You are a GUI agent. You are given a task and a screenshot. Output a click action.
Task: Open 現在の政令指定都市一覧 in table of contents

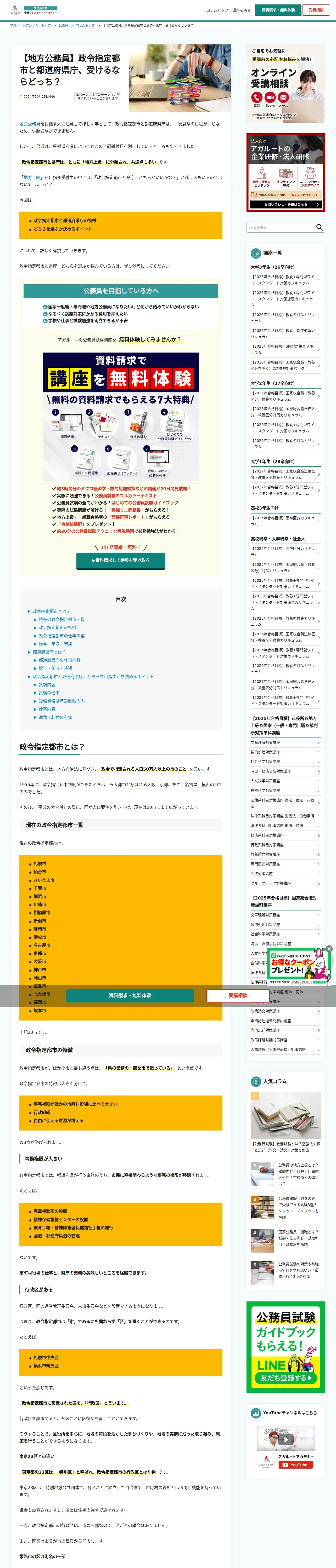click(x=61, y=620)
